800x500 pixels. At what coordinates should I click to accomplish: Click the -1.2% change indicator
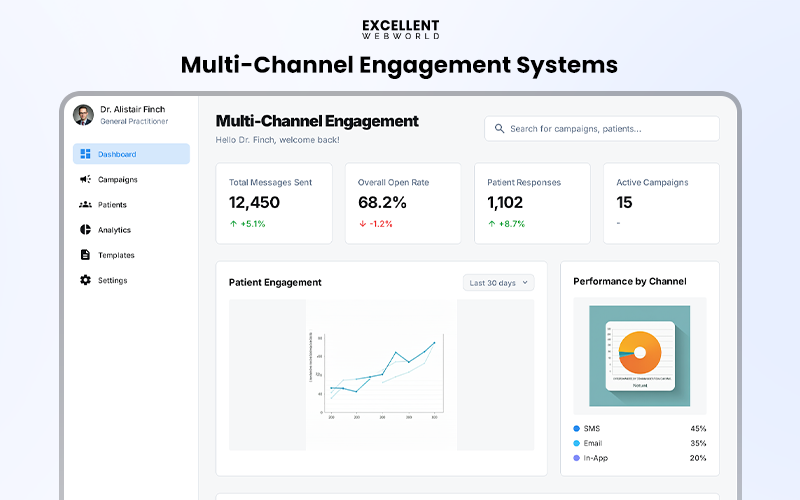coord(381,223)
